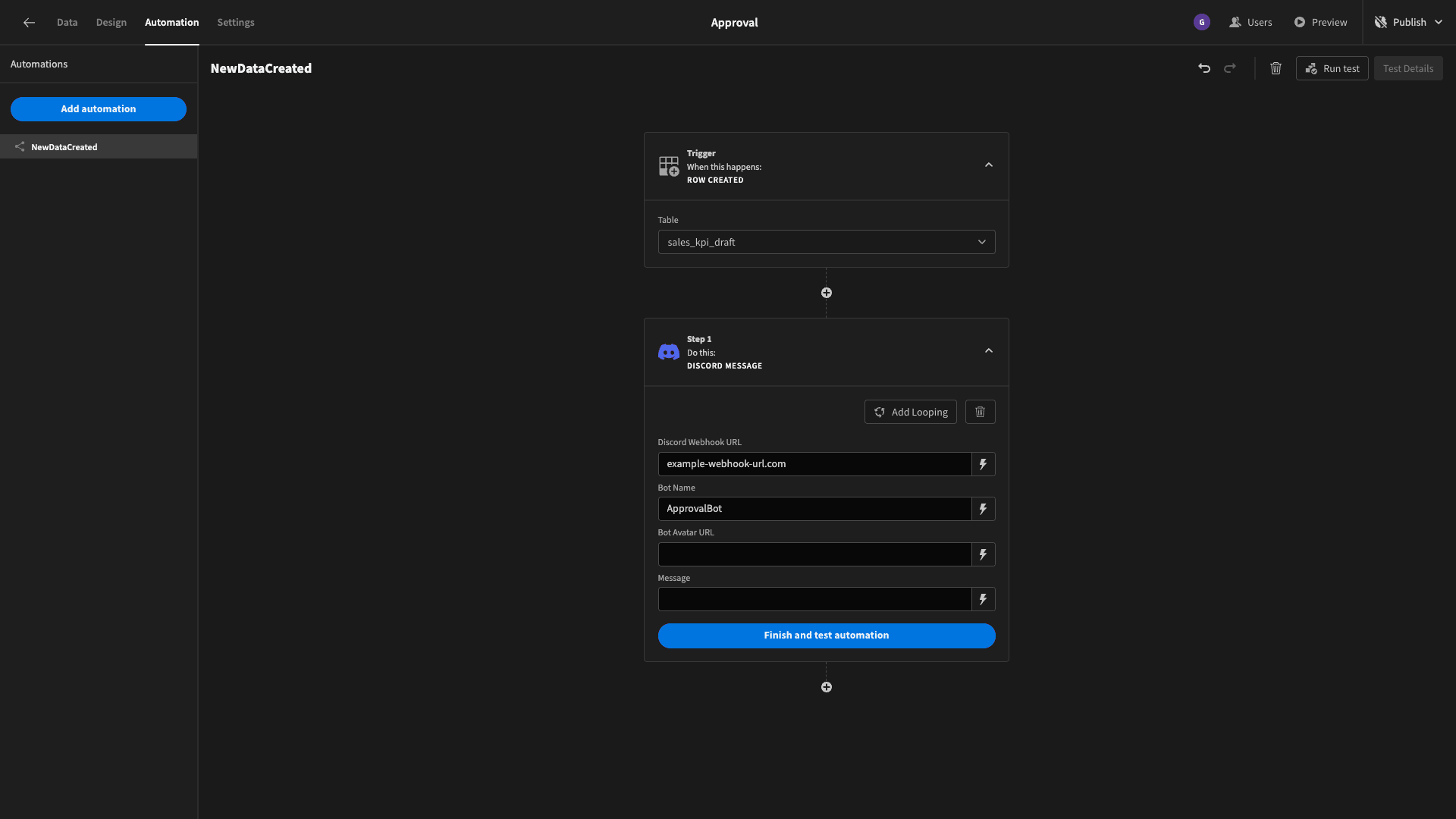The width and height of the screenshot is (1456, 819).
Task: Open Test Details
Action: 1408,68
